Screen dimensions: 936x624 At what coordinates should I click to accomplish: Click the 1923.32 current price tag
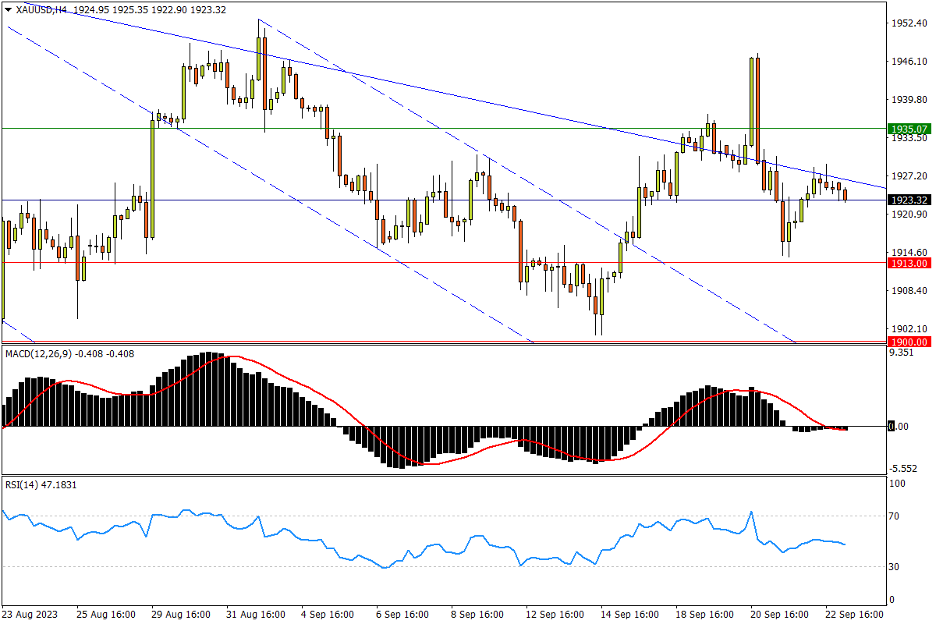pyautogui.click(x=909, y=200)
